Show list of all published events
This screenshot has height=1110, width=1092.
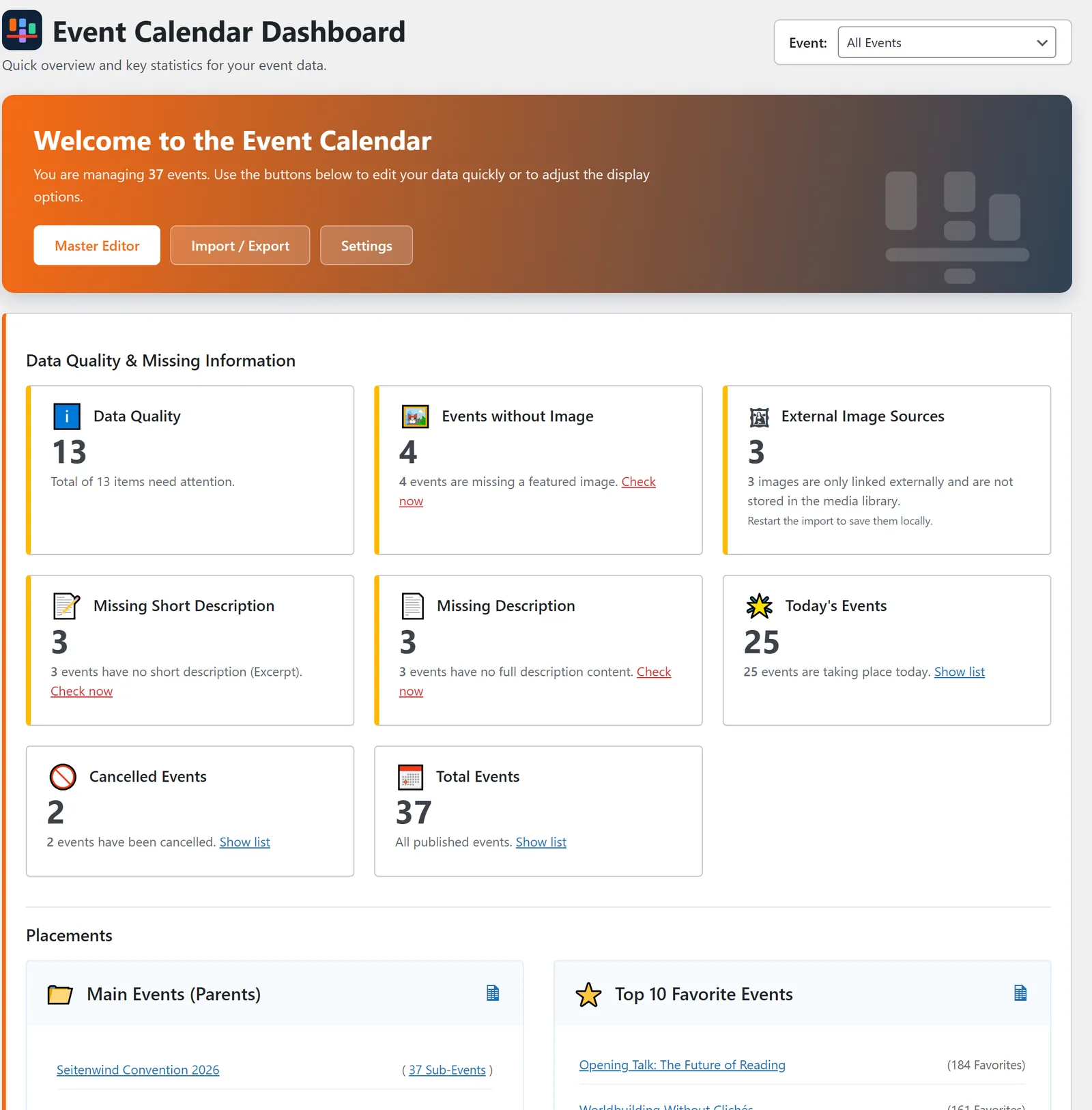(x=541, y=842)
